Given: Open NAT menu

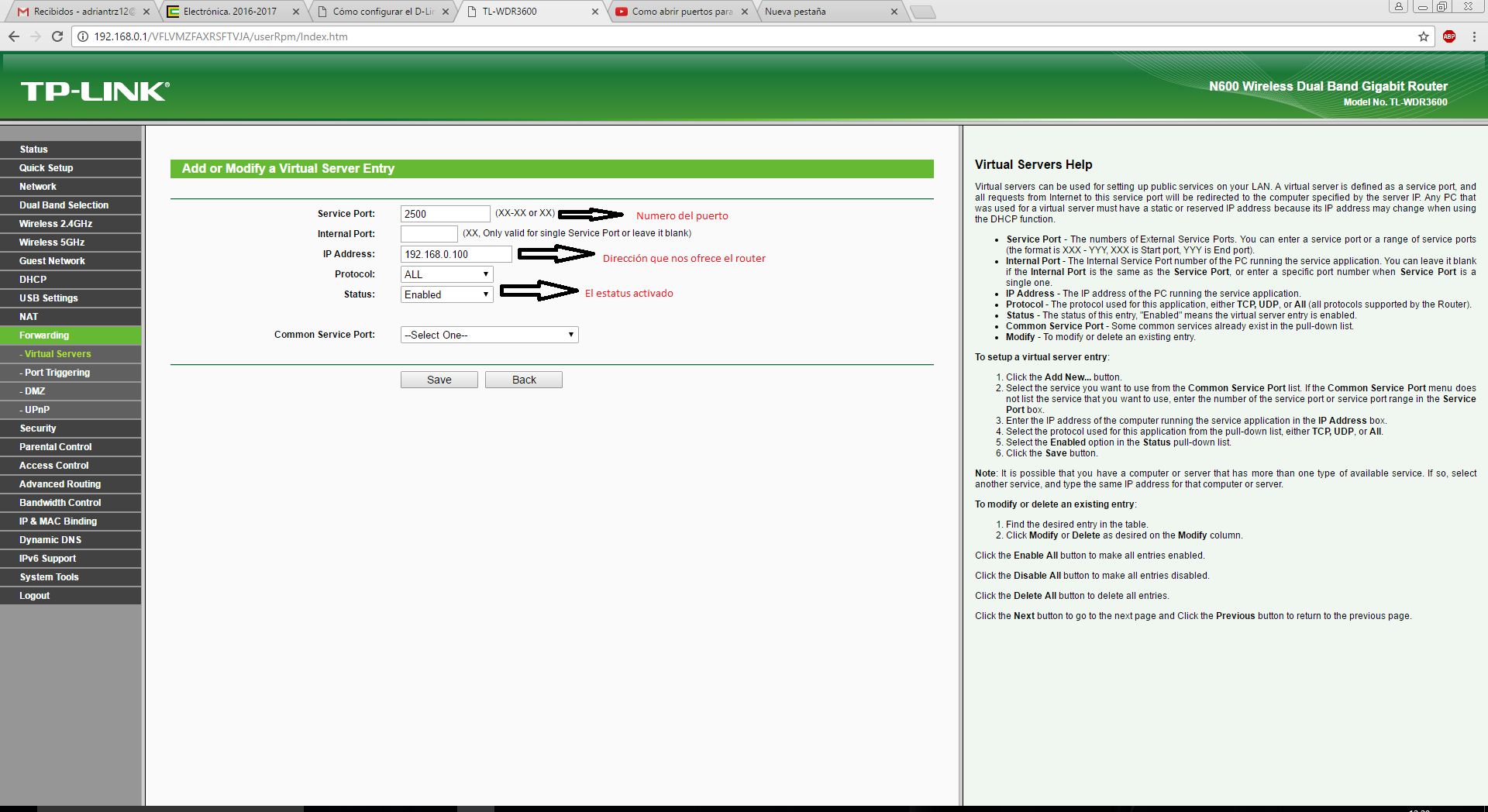Looking at the screenshot, I should point(71,317).
